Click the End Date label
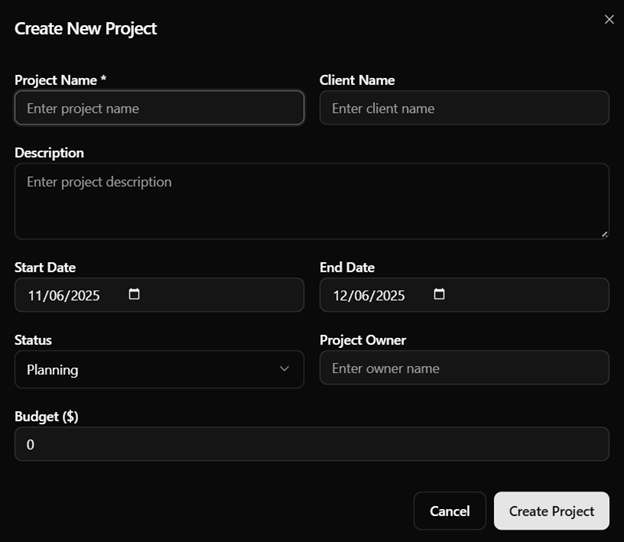 (x=347, y=267)
